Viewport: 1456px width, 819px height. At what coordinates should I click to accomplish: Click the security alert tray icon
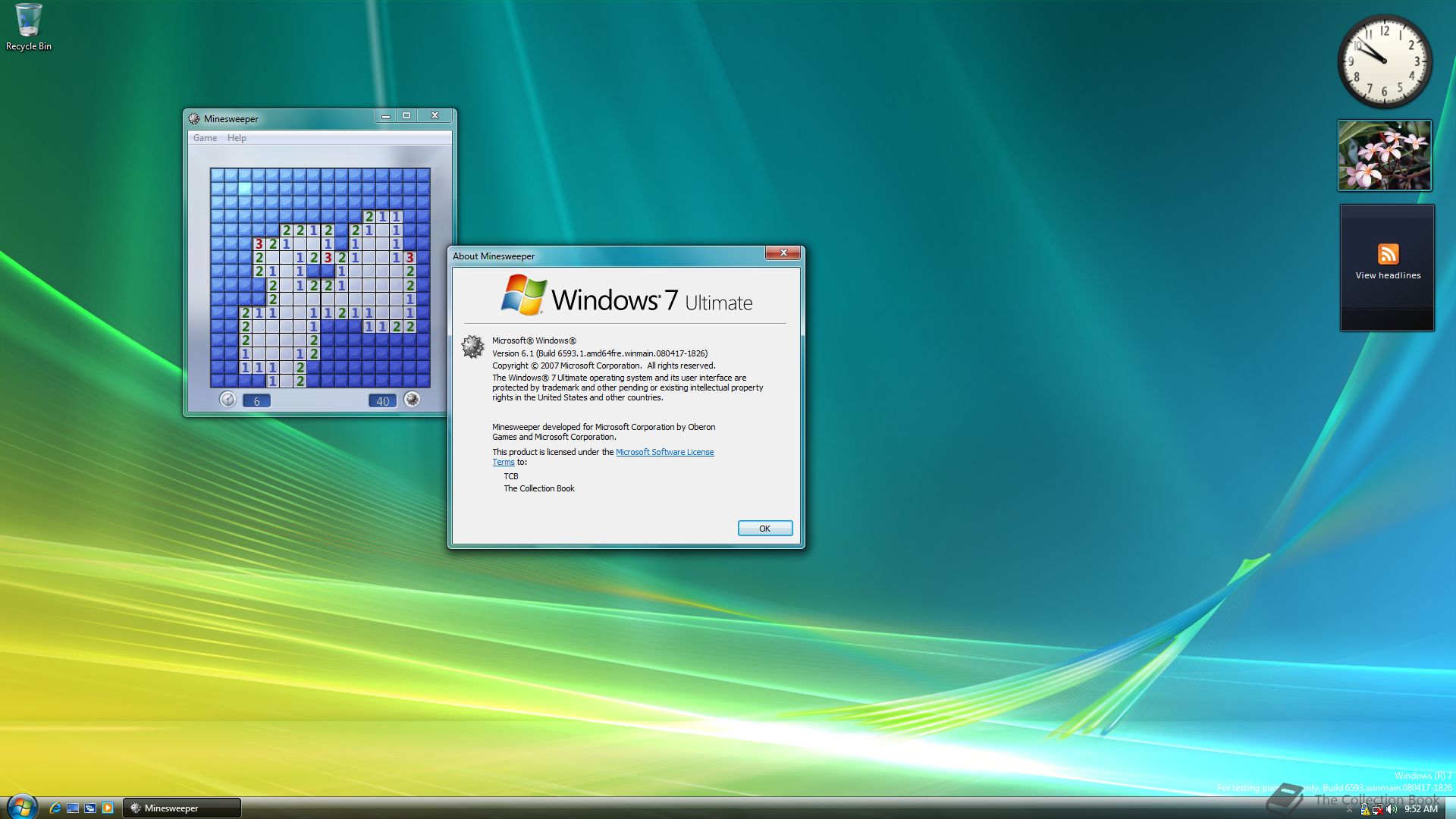point(1364,809)
